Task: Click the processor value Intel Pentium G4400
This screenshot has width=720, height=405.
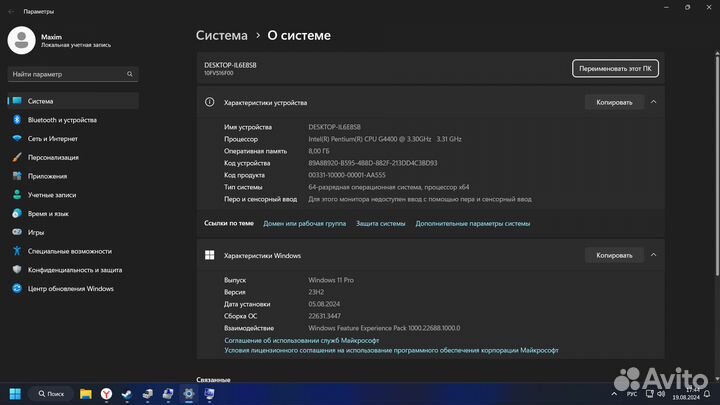Action: pyautogui.click(x=385, y=139)
